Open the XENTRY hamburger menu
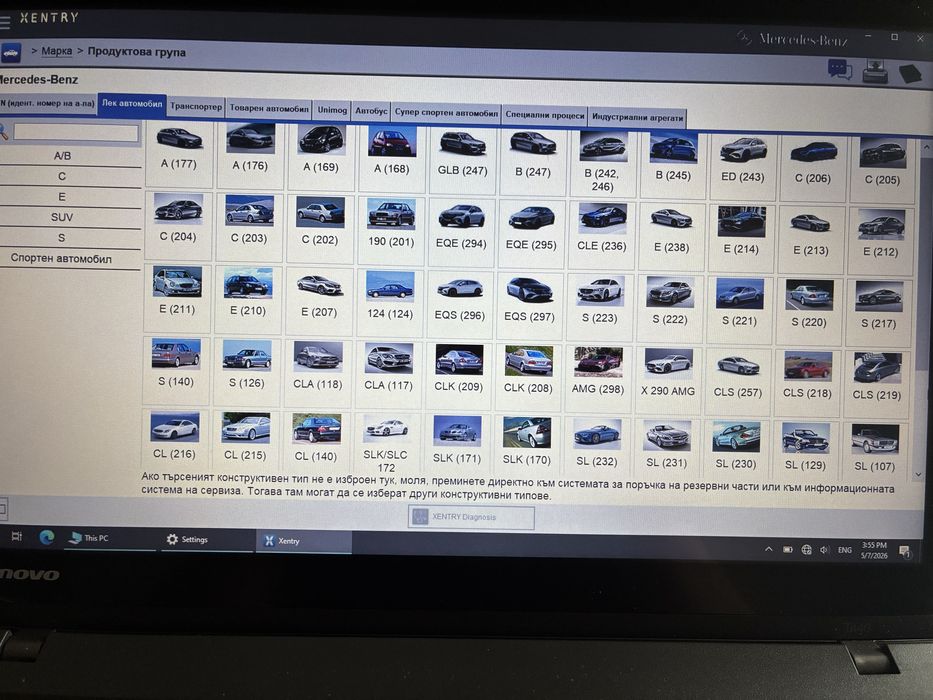Image resolution: width=933 pixels, height=700 pixels. tap(5, 23)
